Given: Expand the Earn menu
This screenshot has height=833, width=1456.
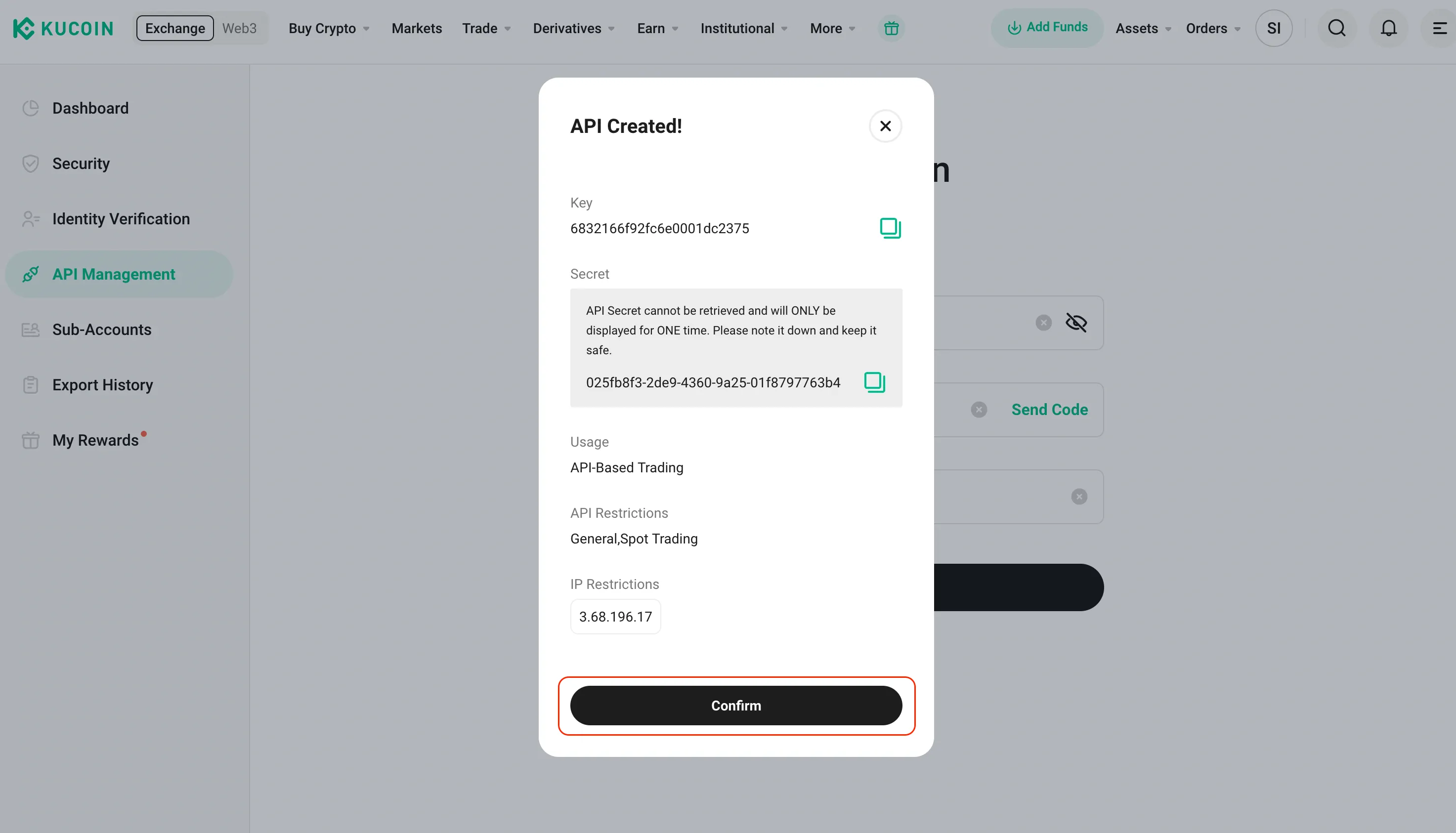Looking at the screenshot, I should coord(658,28).
